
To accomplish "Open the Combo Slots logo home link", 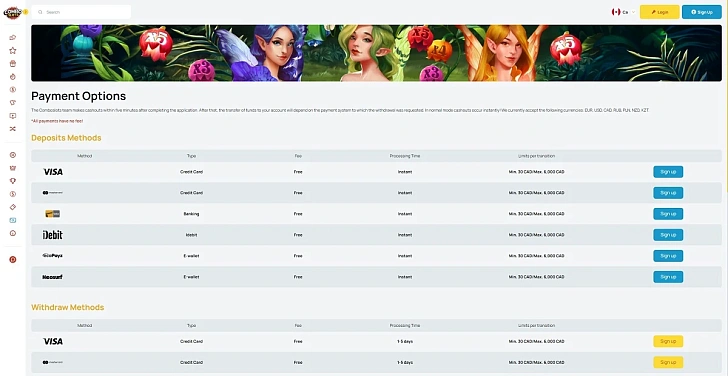I will [x=12, y=12].
